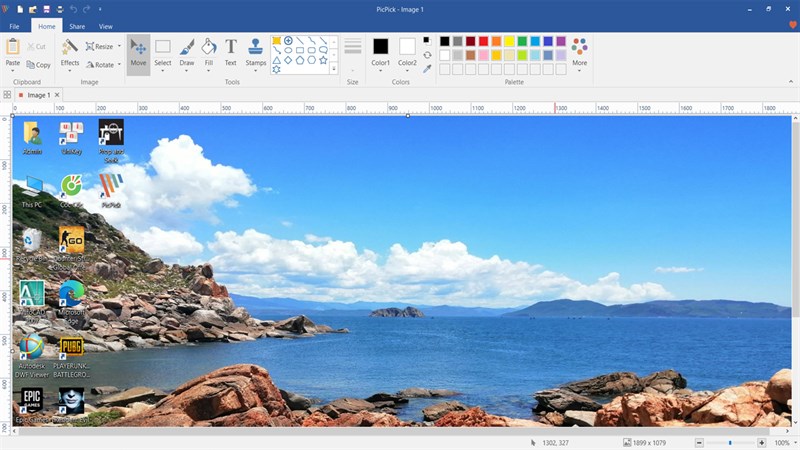Click the save icon in title bar
The image size is (800, 450).
click(x=47, y=9)
